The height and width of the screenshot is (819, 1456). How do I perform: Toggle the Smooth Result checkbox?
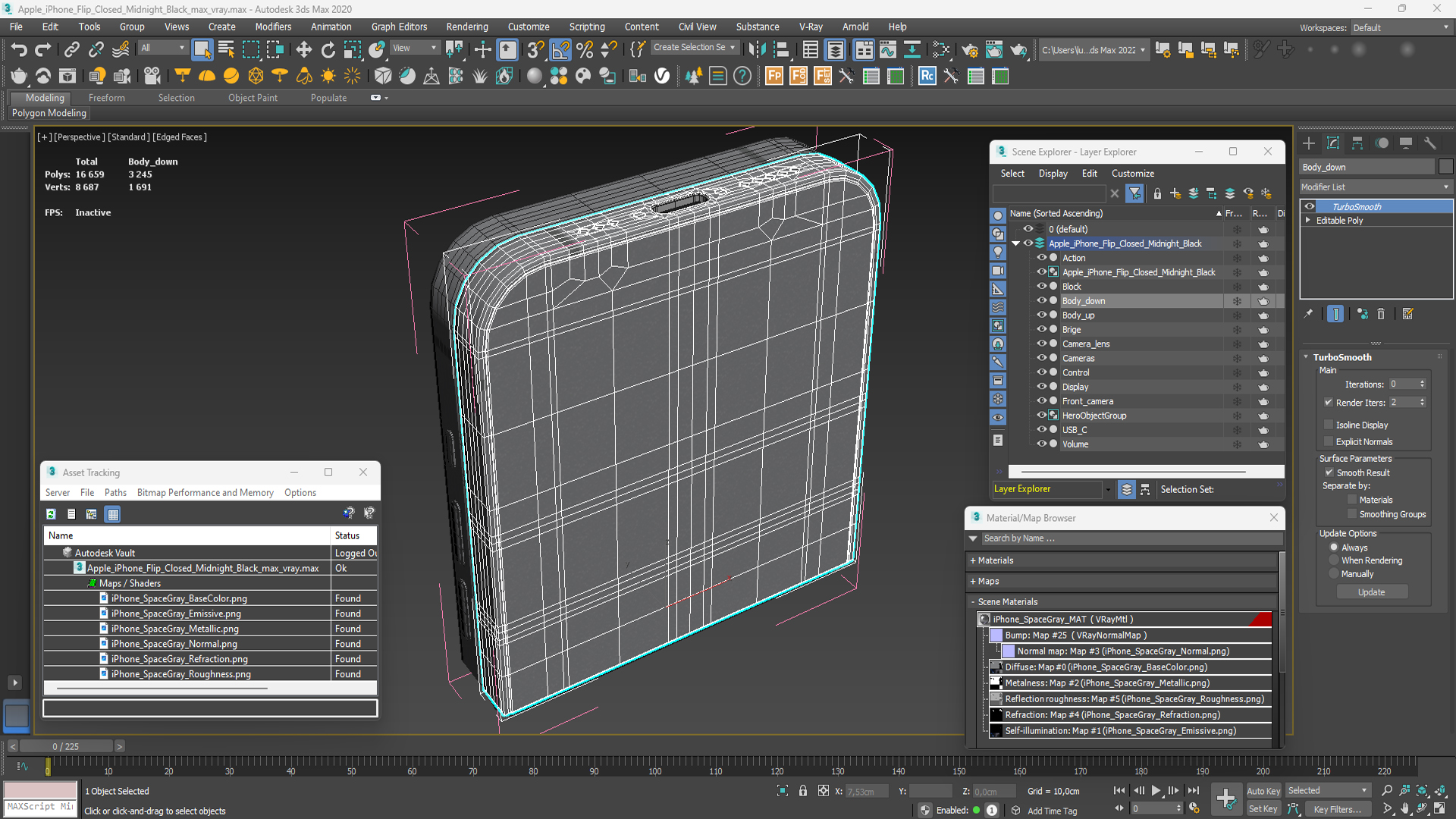tap(1329, 472)
